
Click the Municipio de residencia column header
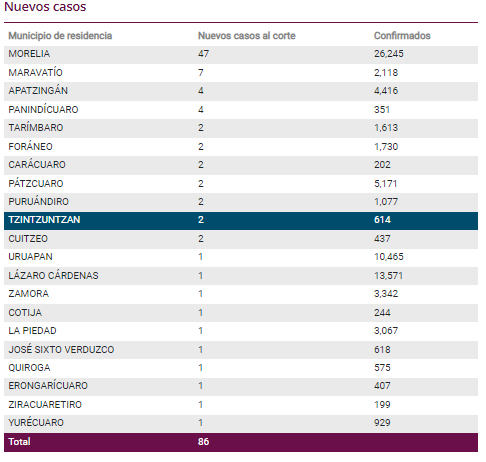point(60,36)
